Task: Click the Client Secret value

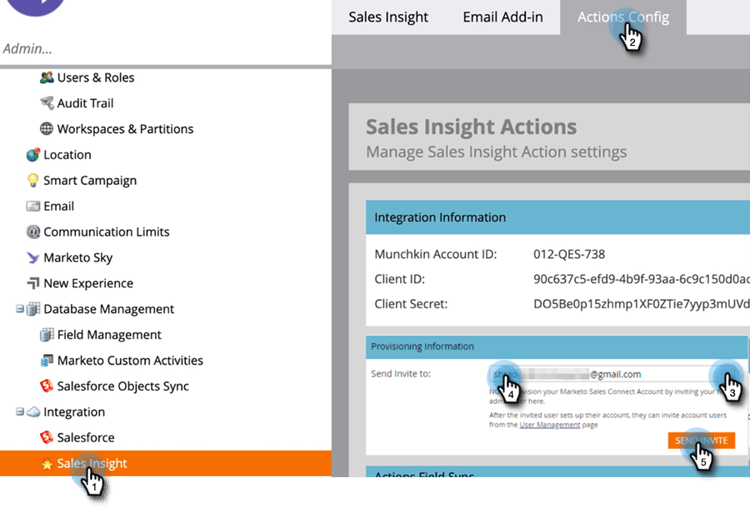Action: click(x=641, y=304)
